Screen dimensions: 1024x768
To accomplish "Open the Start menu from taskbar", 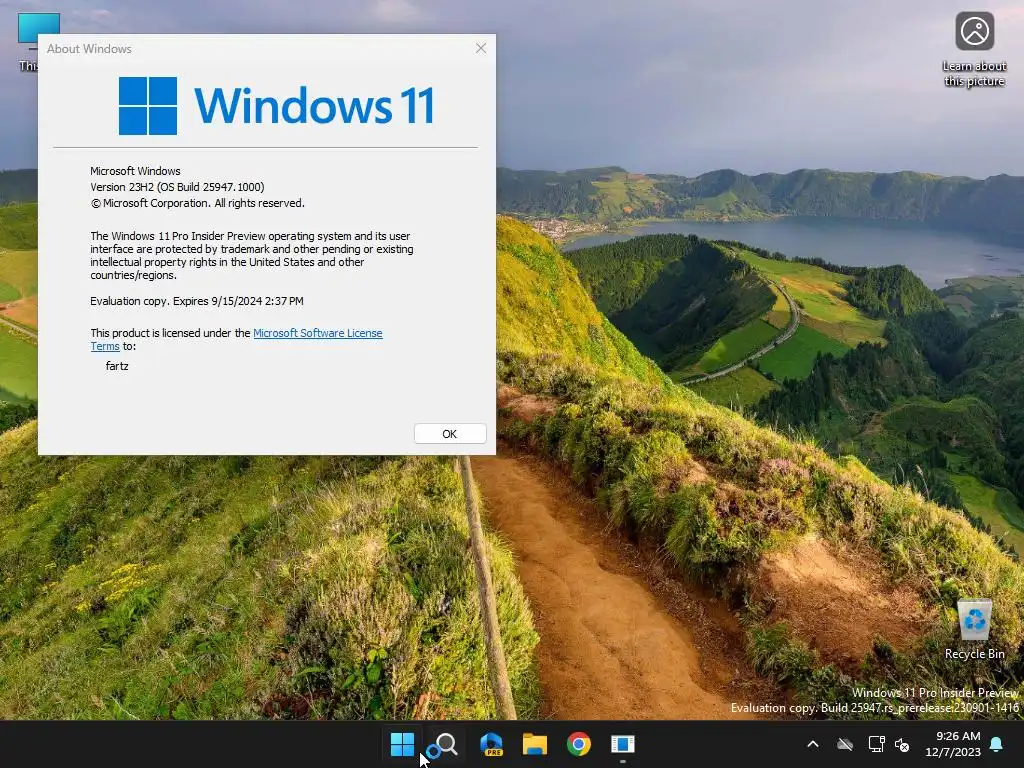I will click(x=402, y=744).
